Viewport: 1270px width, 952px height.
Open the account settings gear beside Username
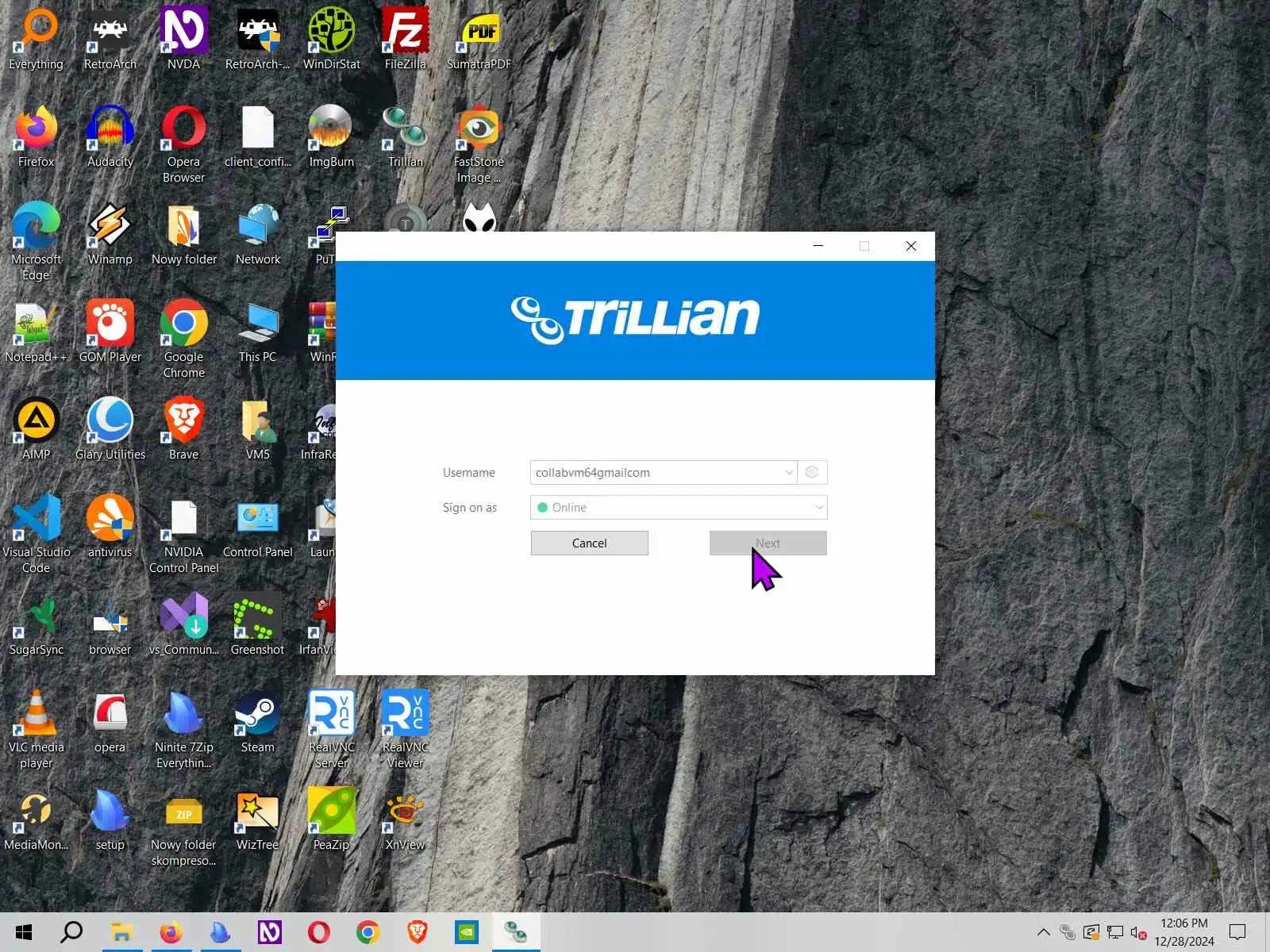click(811, 472)
